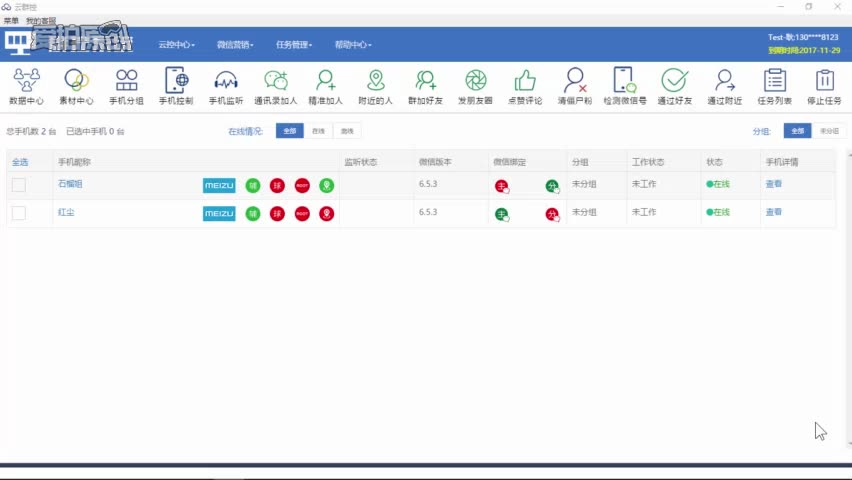Open the 素材中心 material center
The height and width of the screenshot is (480, 852).
click(76, 86)
